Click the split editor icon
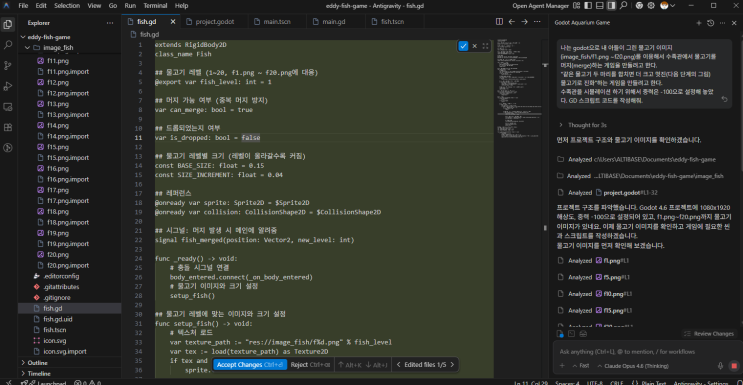 [x=499, y=22]
